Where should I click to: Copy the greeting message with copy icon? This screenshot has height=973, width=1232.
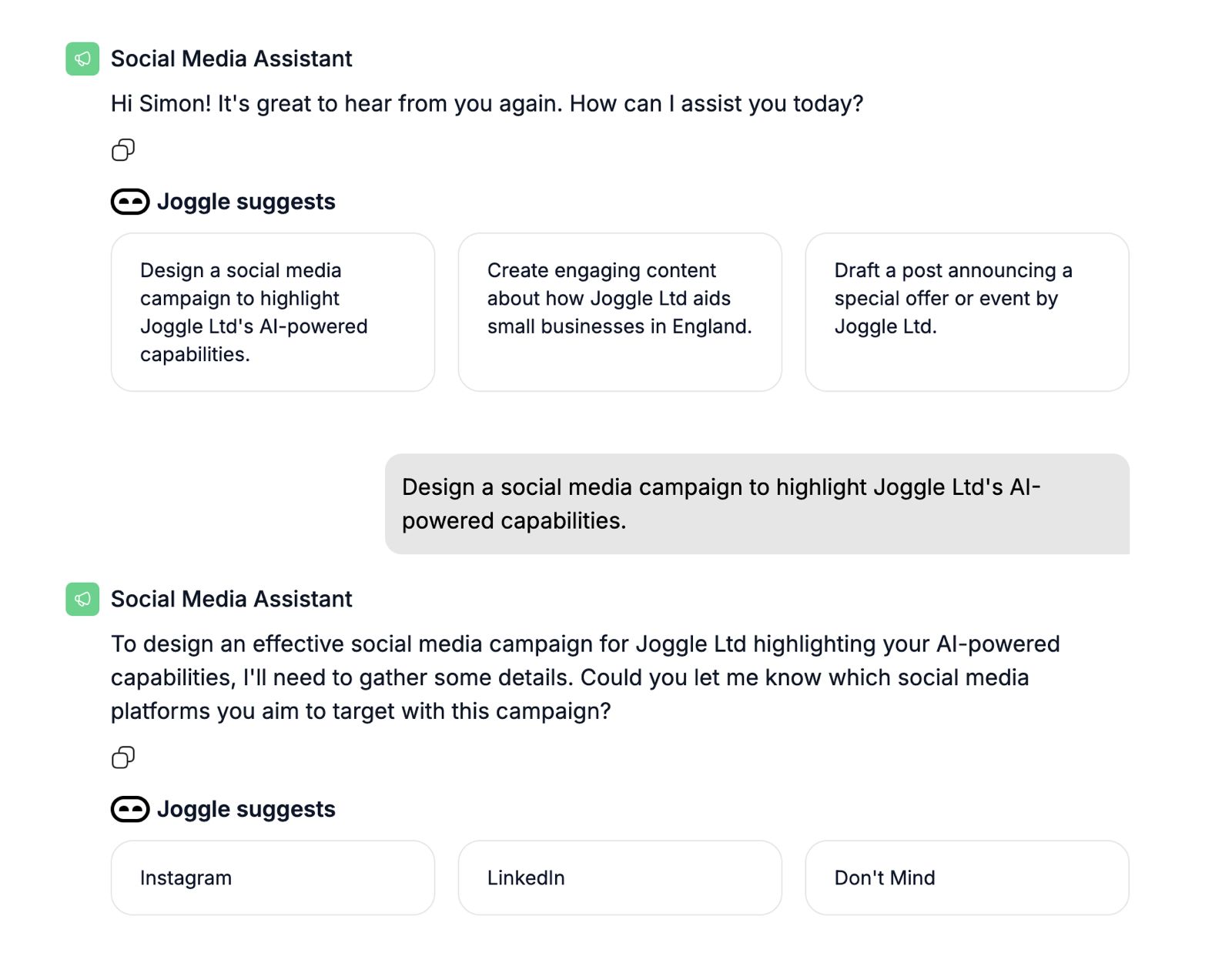[x=123, y=149]
